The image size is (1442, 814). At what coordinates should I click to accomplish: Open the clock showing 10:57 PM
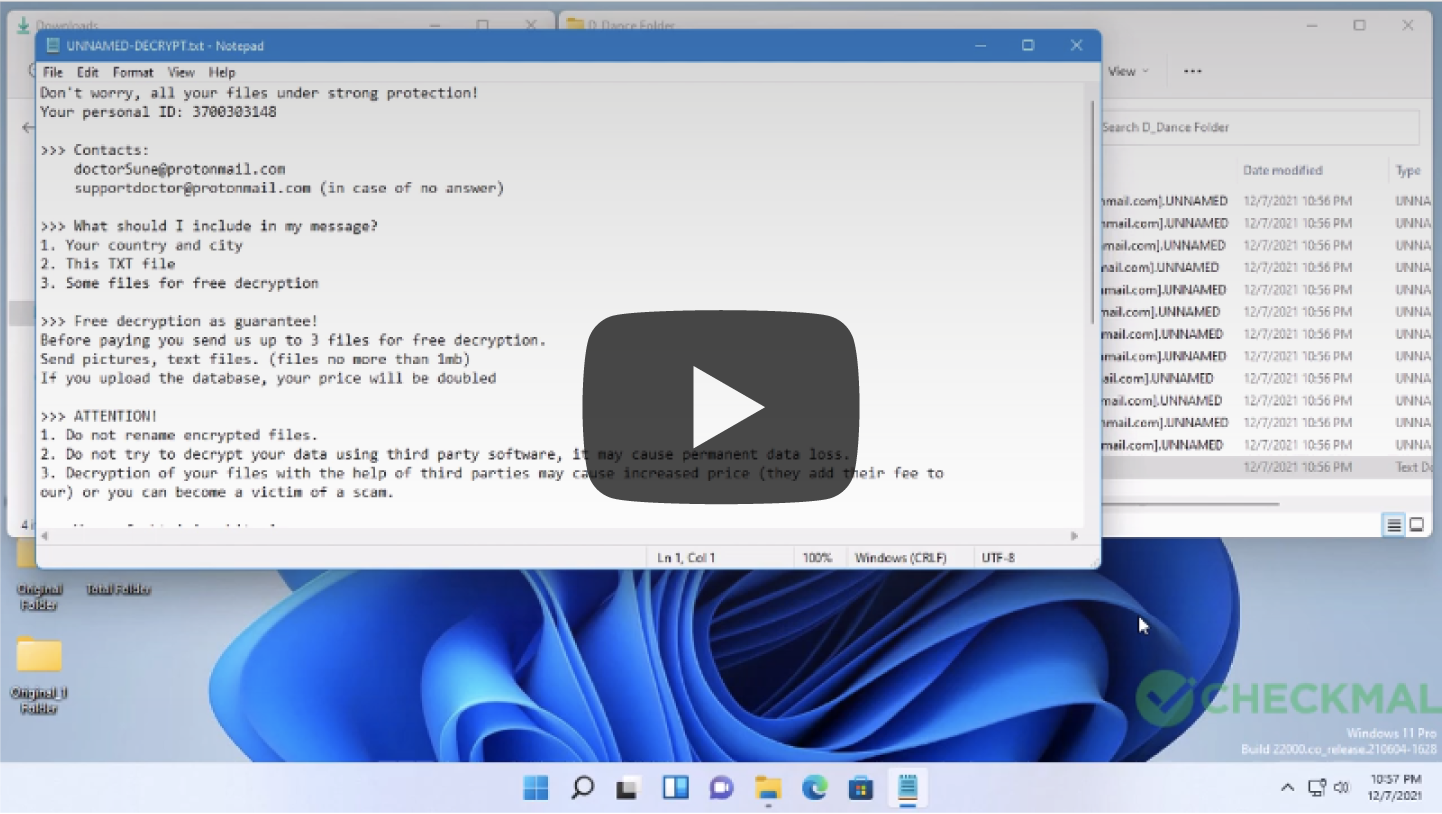pos(1395,787)
